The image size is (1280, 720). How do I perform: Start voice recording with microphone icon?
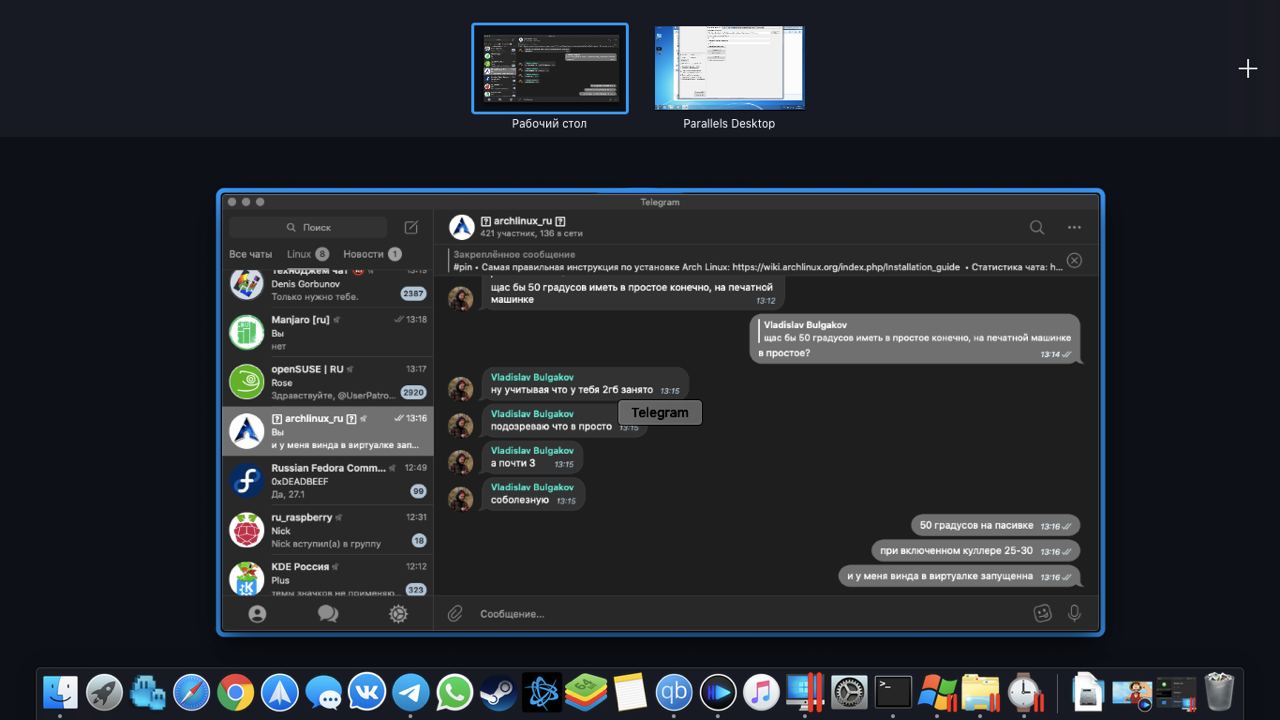(x=1074, y=613)
